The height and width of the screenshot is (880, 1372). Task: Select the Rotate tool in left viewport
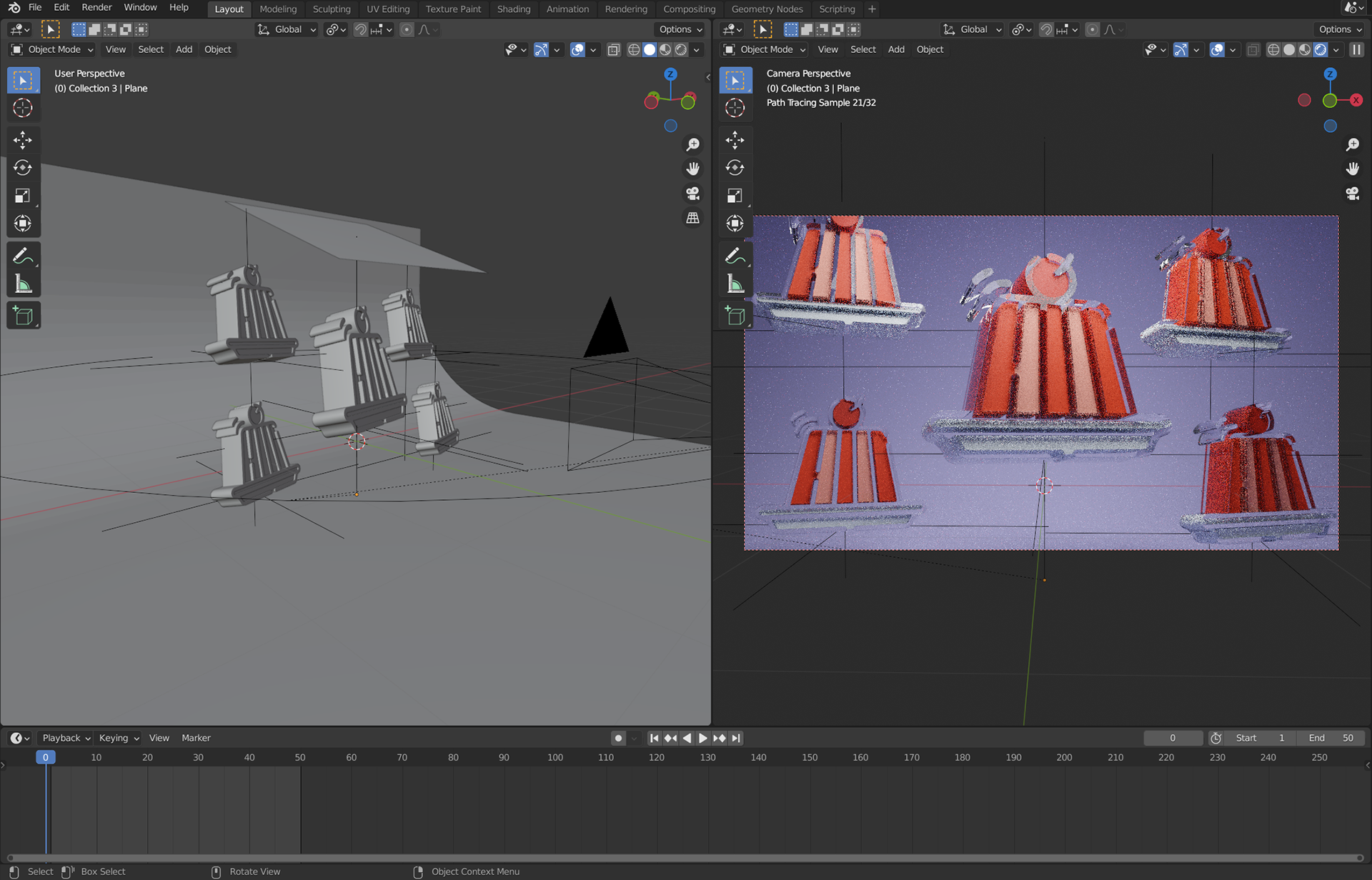(23, 168)
